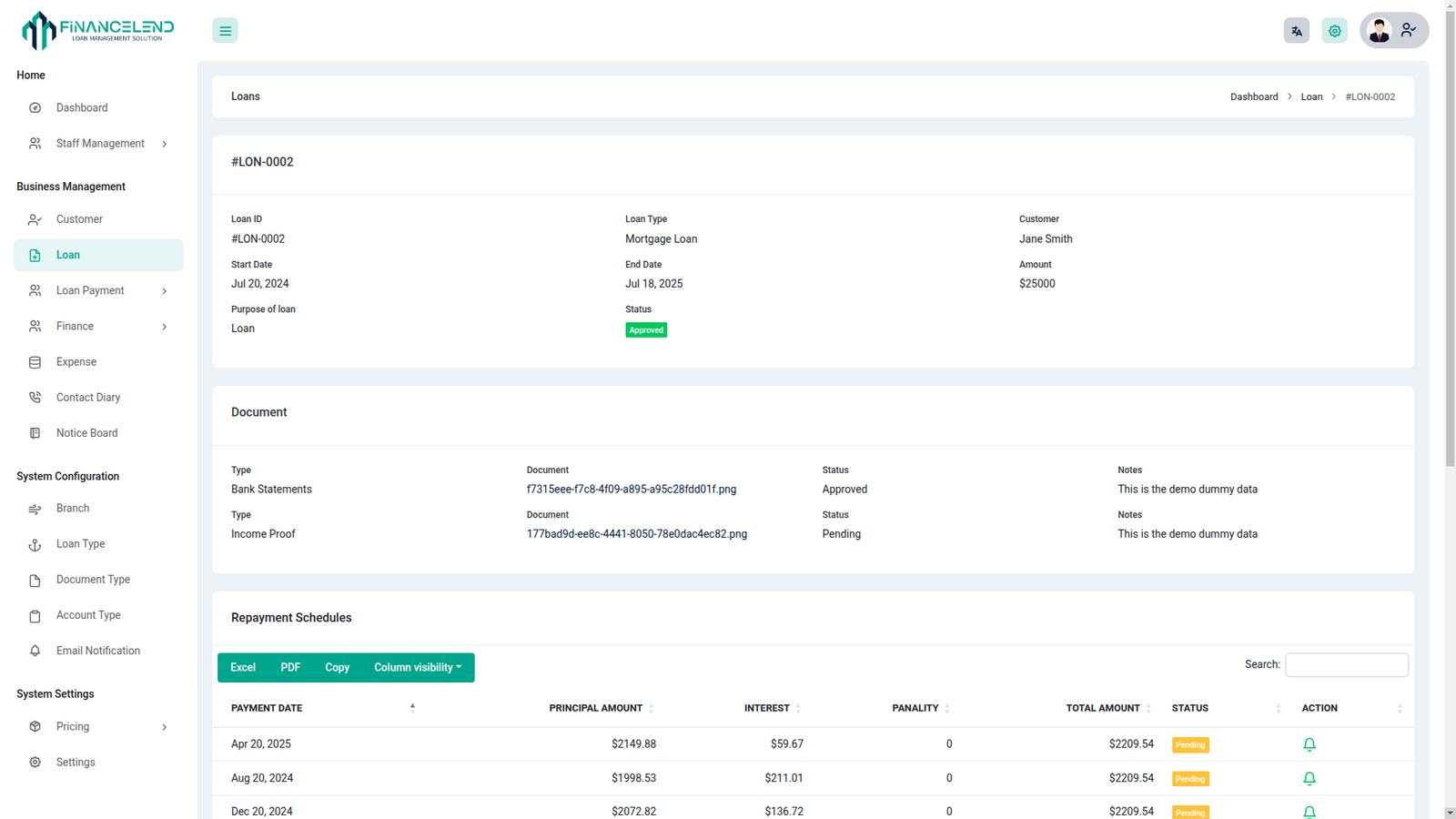The image size is (1456, 819).
Task: Open the language translation icon
Action: 1297,31
